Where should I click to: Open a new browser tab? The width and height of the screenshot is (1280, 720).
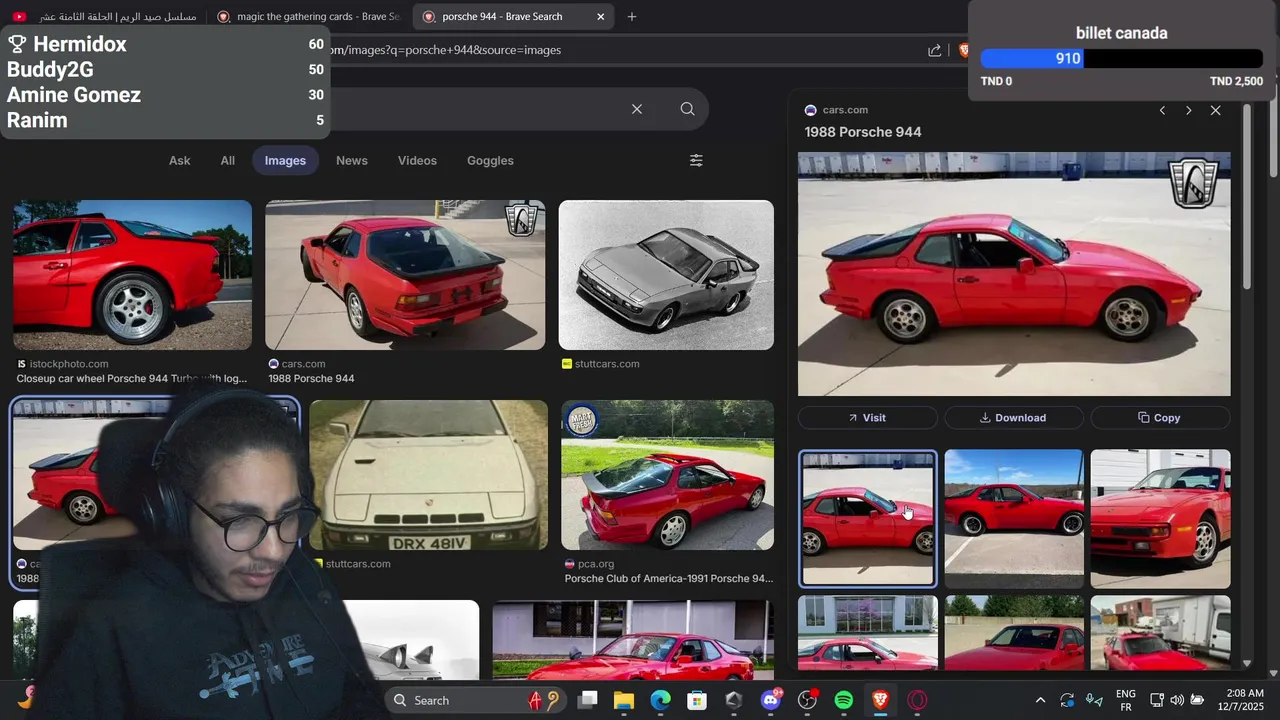pos(632,17)
